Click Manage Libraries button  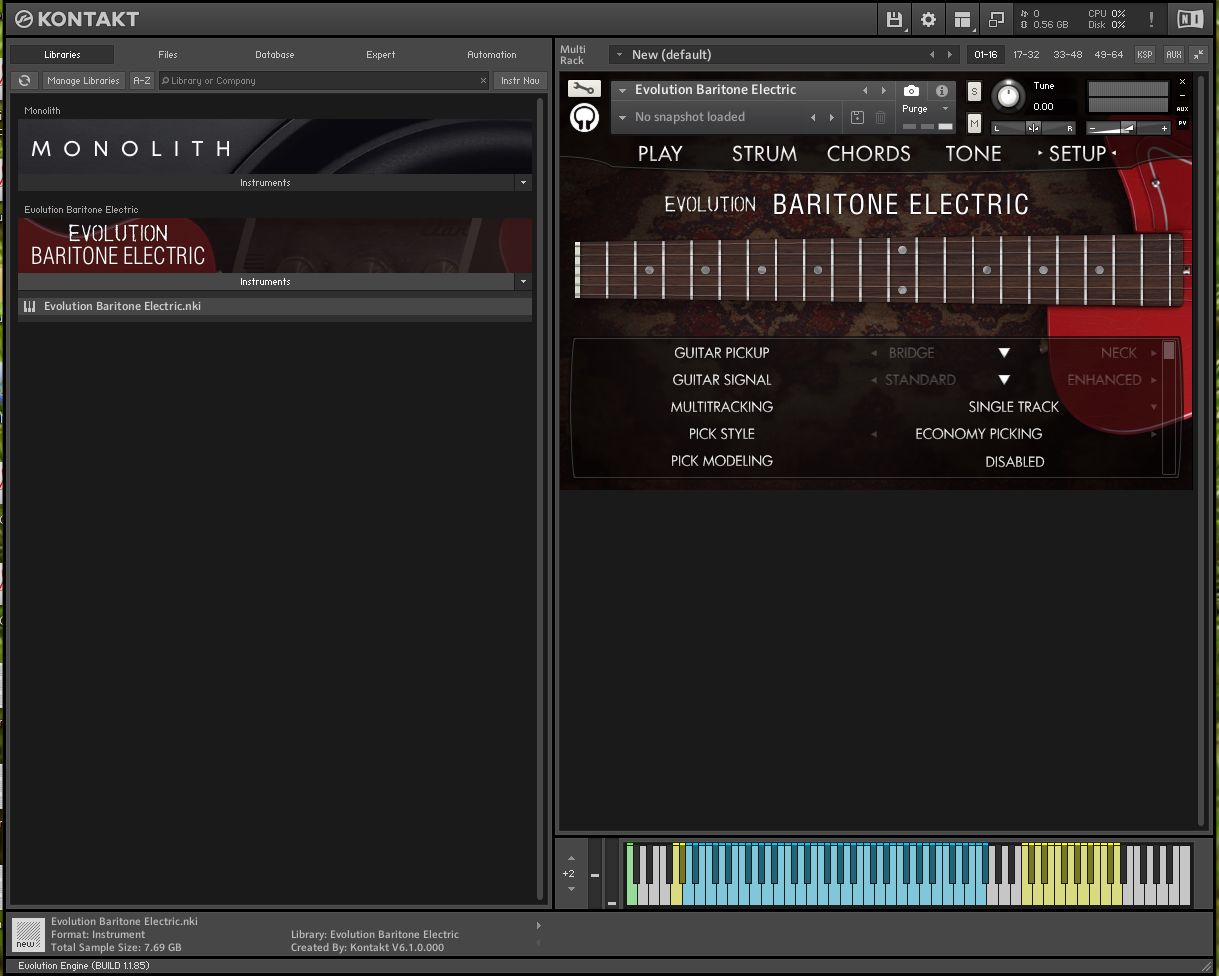[x=83, y=80]
